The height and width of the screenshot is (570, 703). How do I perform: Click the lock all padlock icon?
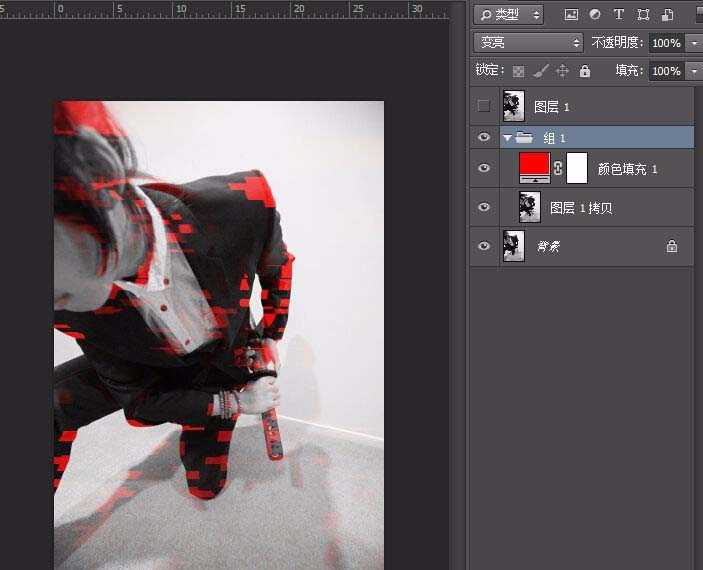(x=585, y=71)
